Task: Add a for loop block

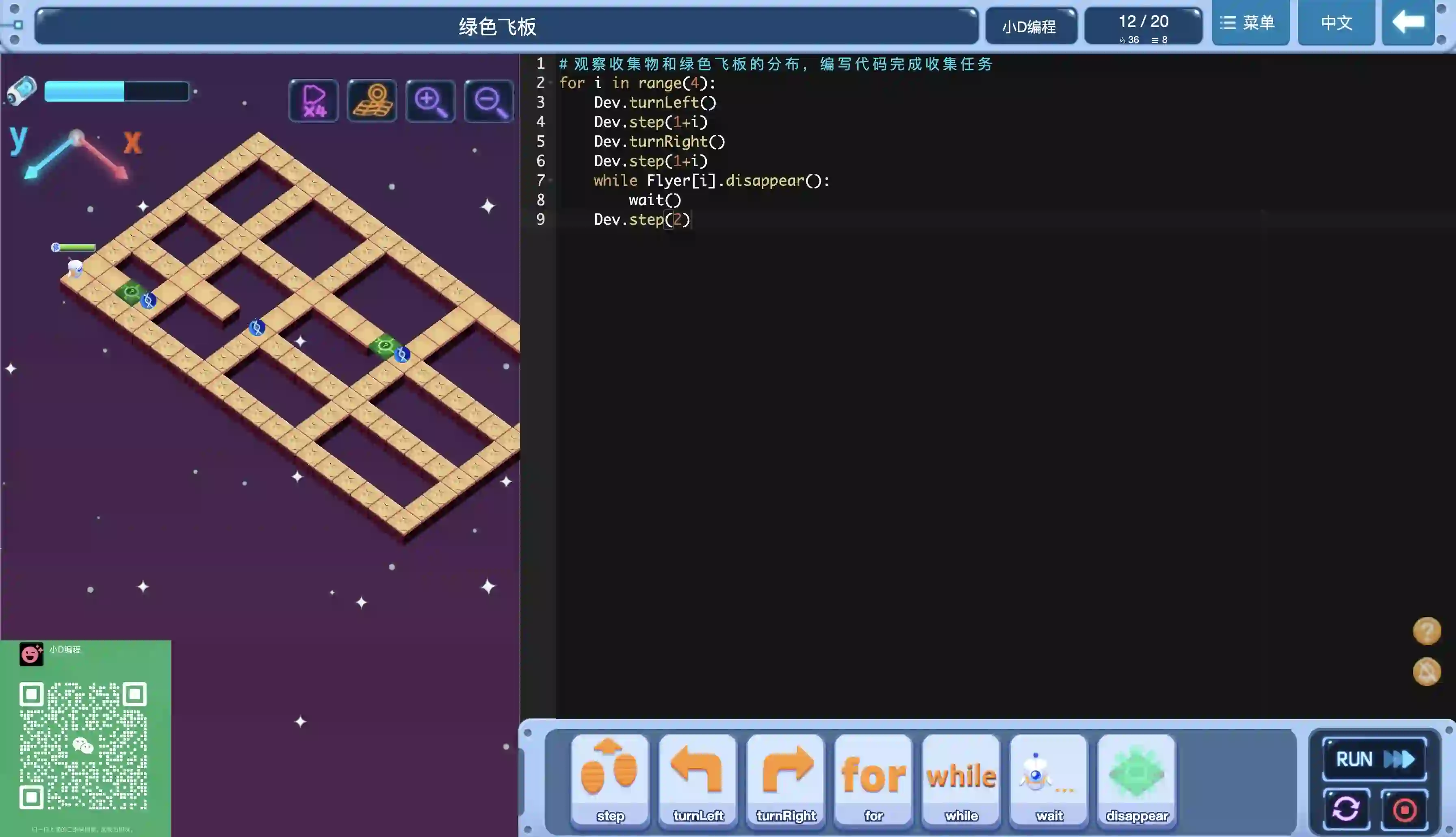Action: pos(873,779)
